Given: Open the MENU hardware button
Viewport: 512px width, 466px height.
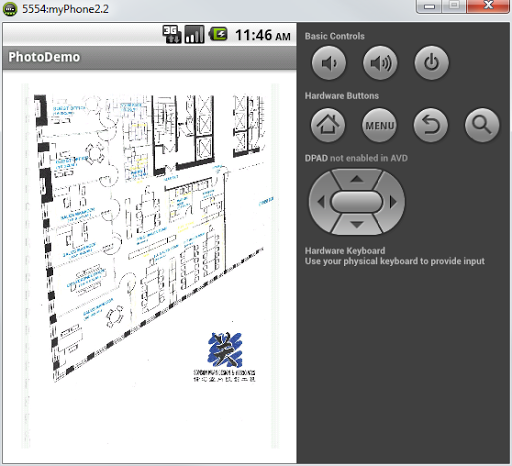Looking at the screenshot, I should point(379,125).
